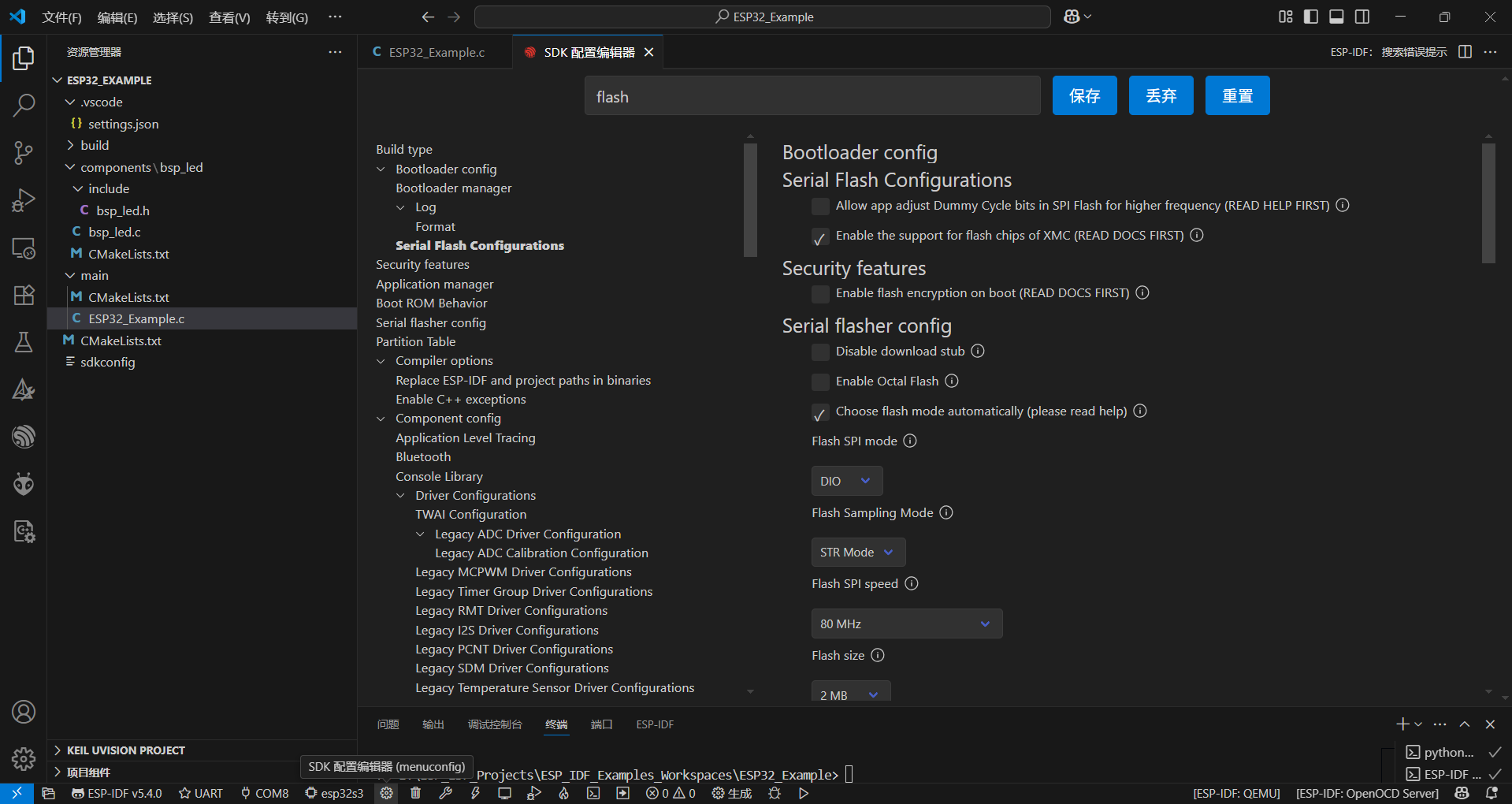Click the build, flash and monitor flame icon
The width and height of the screenshot is (1512, 804).
click(x=564, y=793)
